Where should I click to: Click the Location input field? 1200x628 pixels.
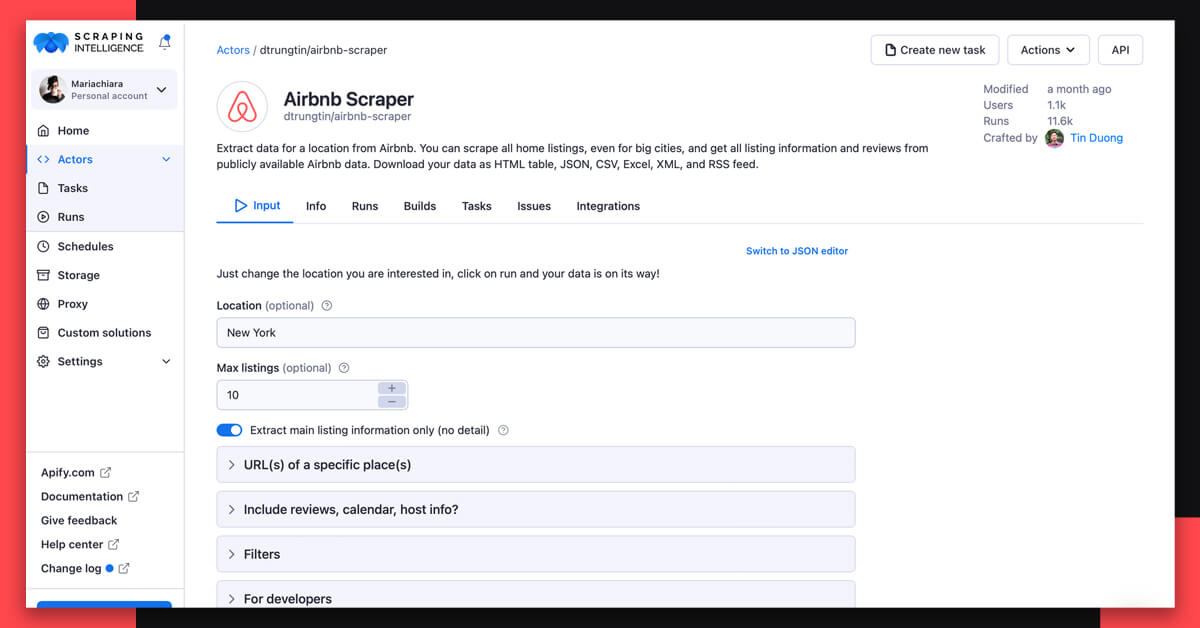coord(535,333)
